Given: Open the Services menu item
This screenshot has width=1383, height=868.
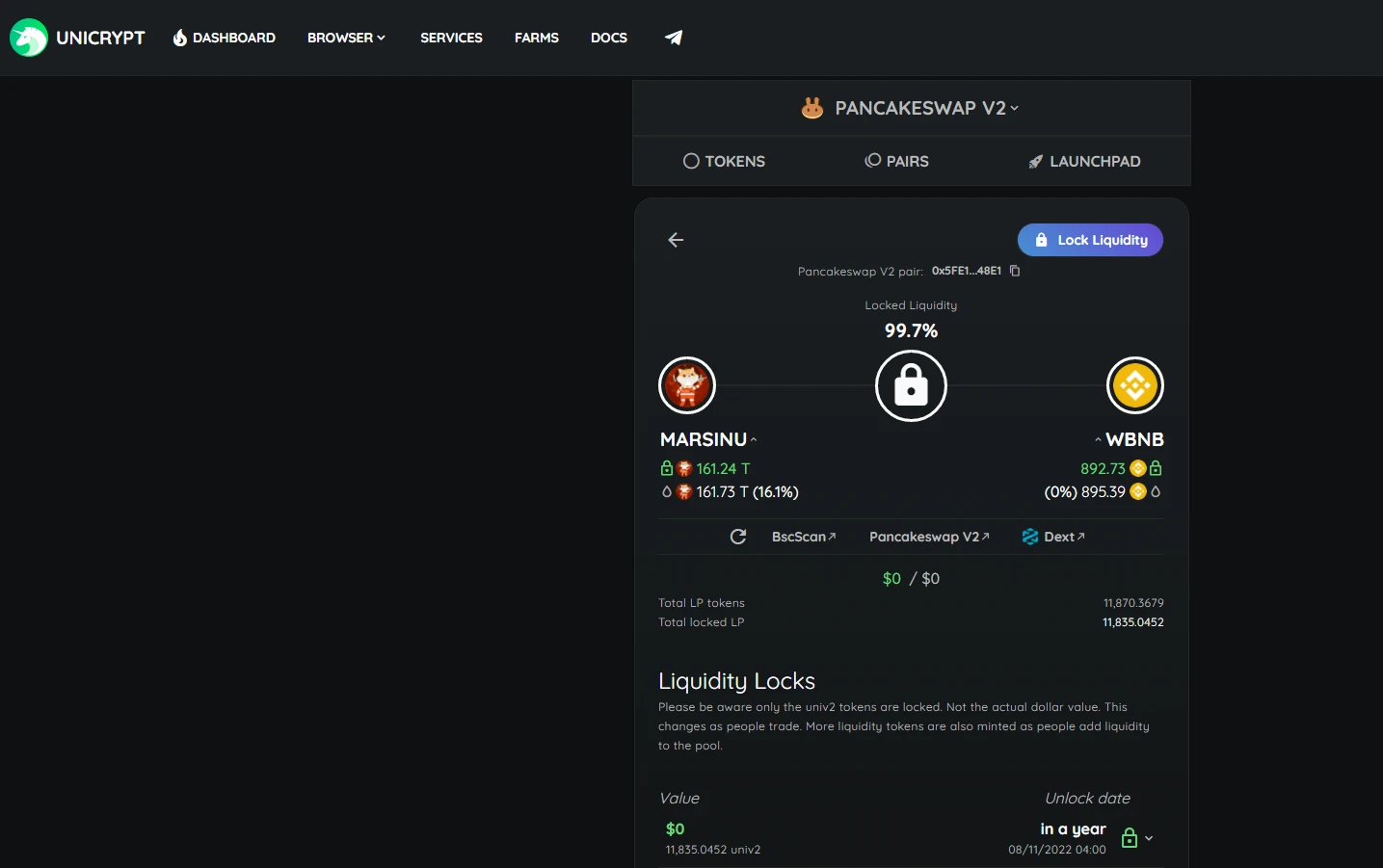Looking at the screenshot, I should click(451, 38).
